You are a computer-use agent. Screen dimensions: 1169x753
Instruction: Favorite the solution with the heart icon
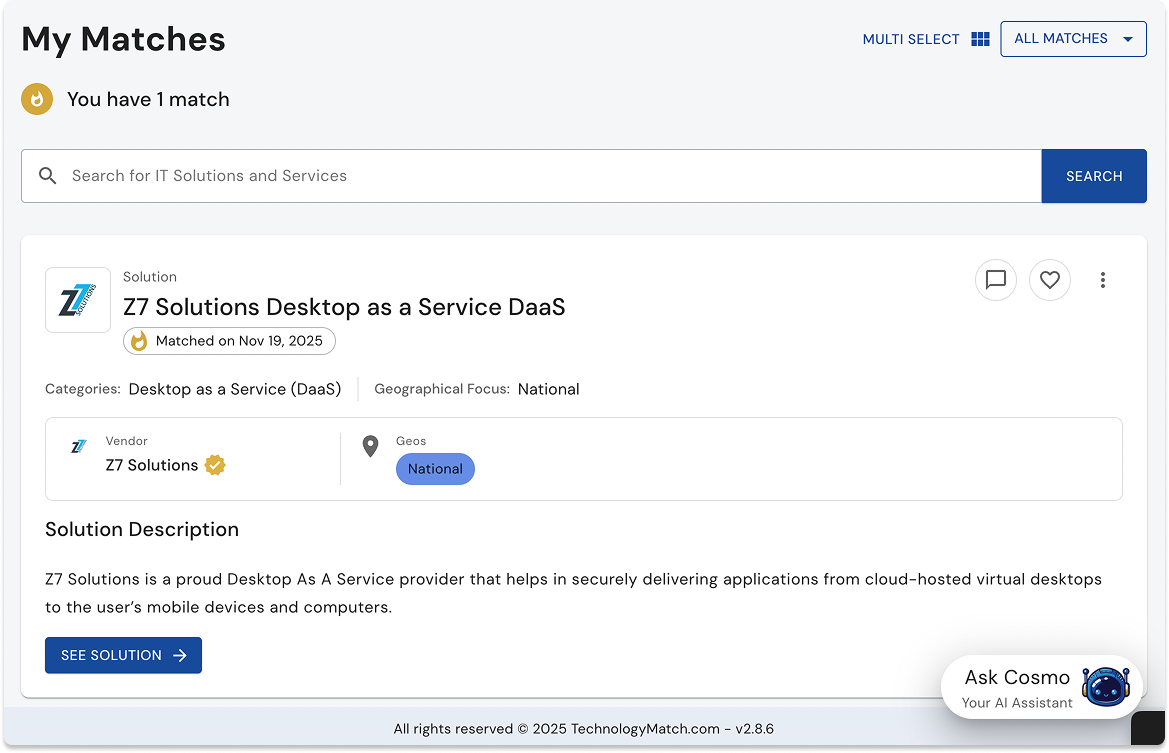click(x=1050, y=280)
